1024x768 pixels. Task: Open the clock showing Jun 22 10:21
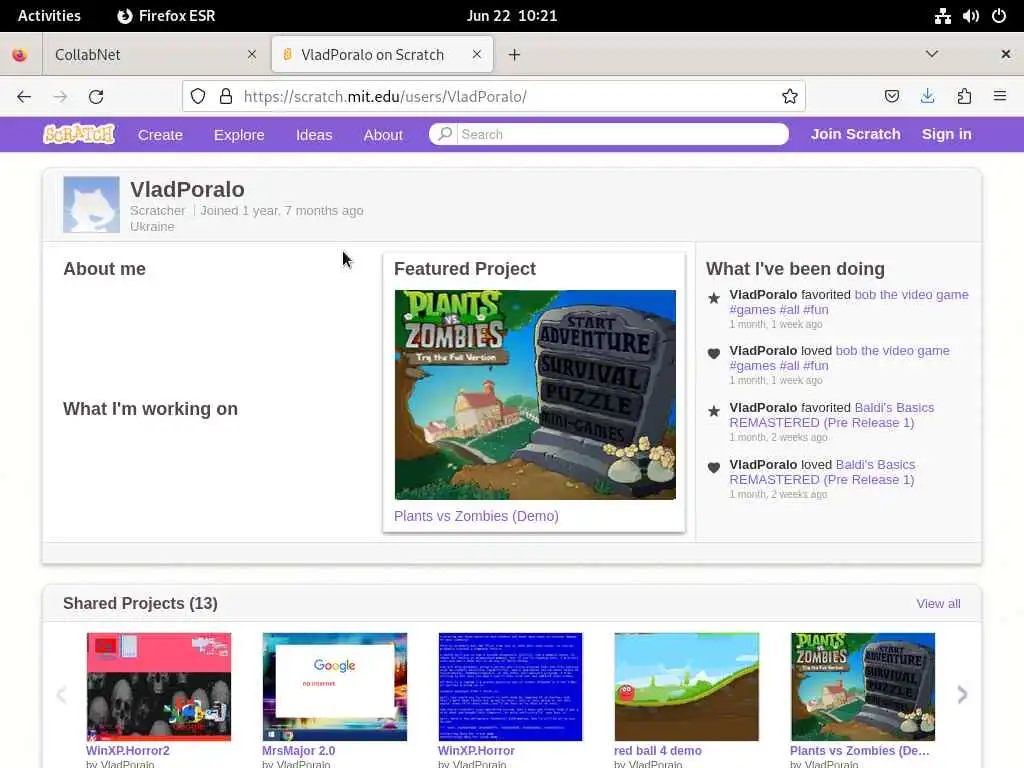click(x=512, y=16)
